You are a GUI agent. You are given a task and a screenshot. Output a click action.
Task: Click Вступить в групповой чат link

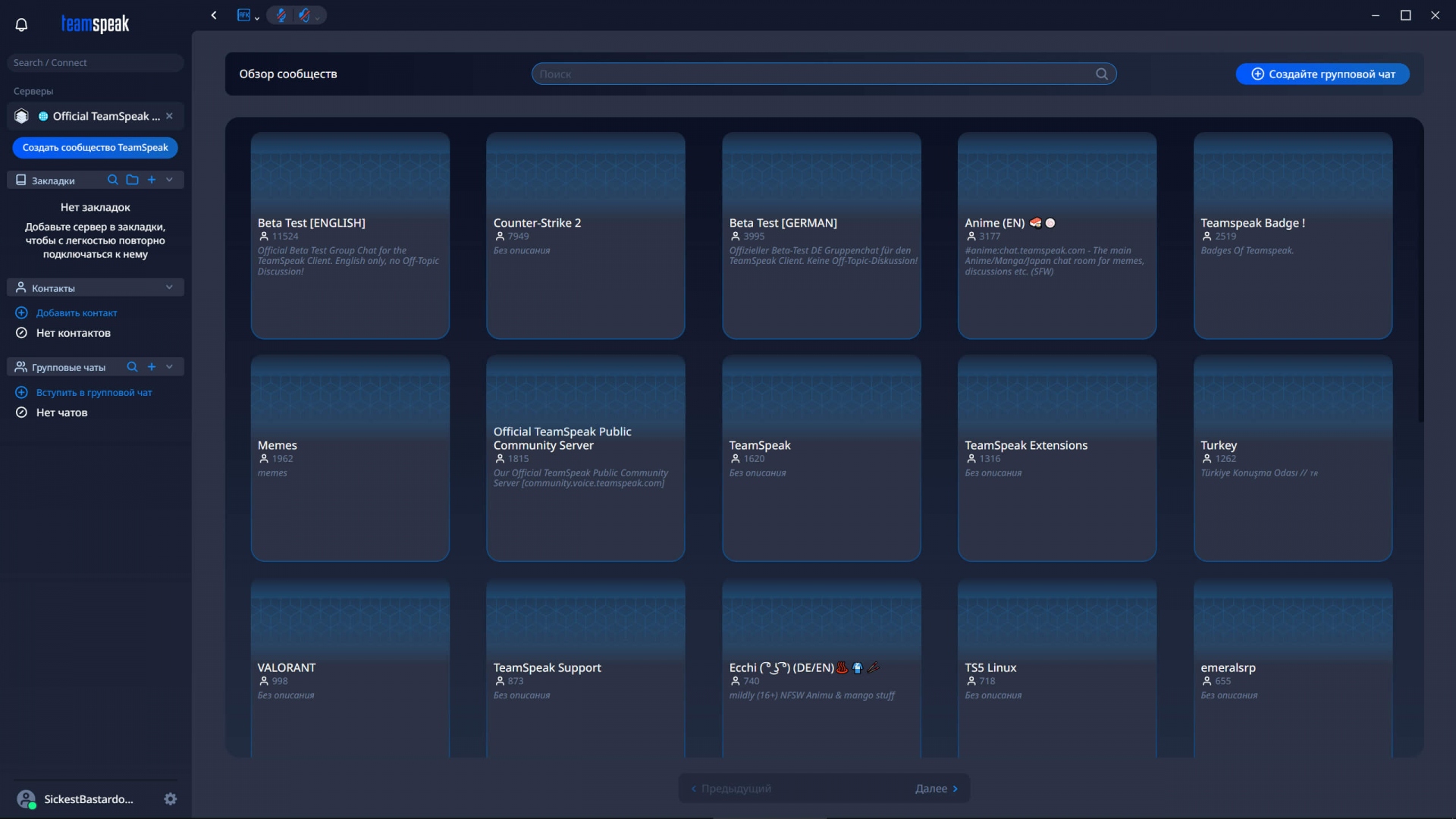[94, 393]
